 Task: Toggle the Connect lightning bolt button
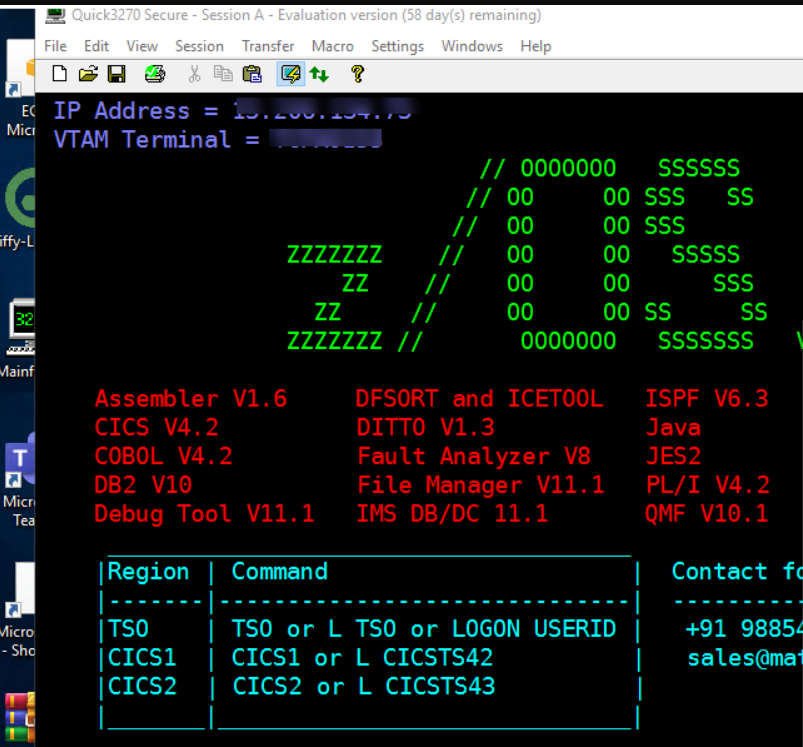(291, 74)
